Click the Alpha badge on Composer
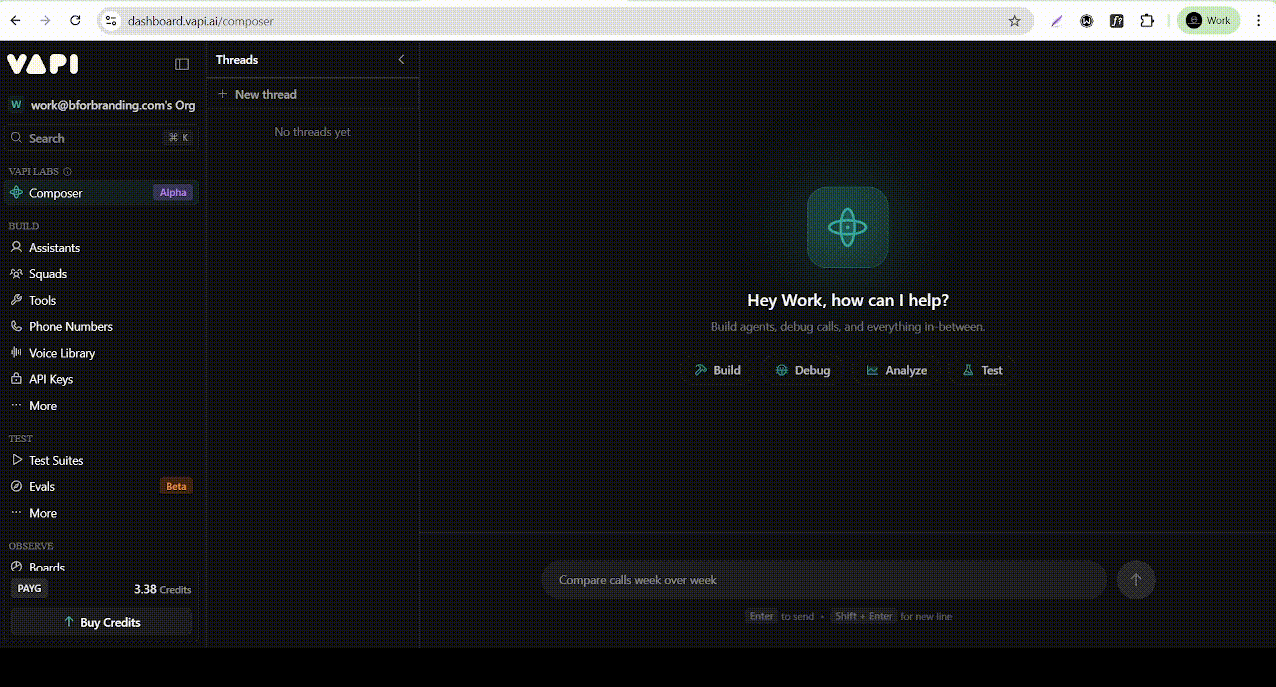Image resolution: width=1276 pixels, height=687 pixels. 173,193
